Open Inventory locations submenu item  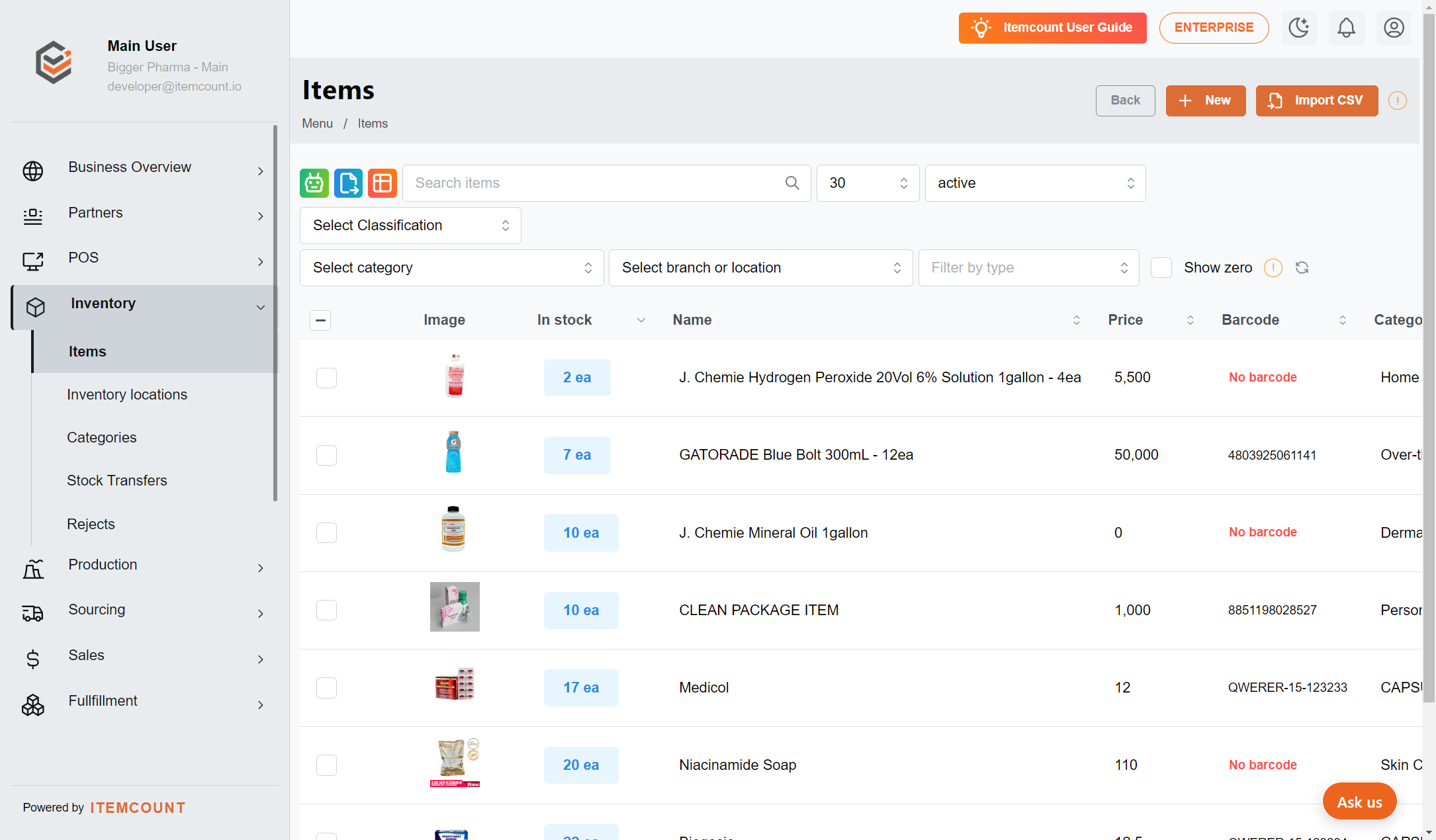click(x=127, y=395)
